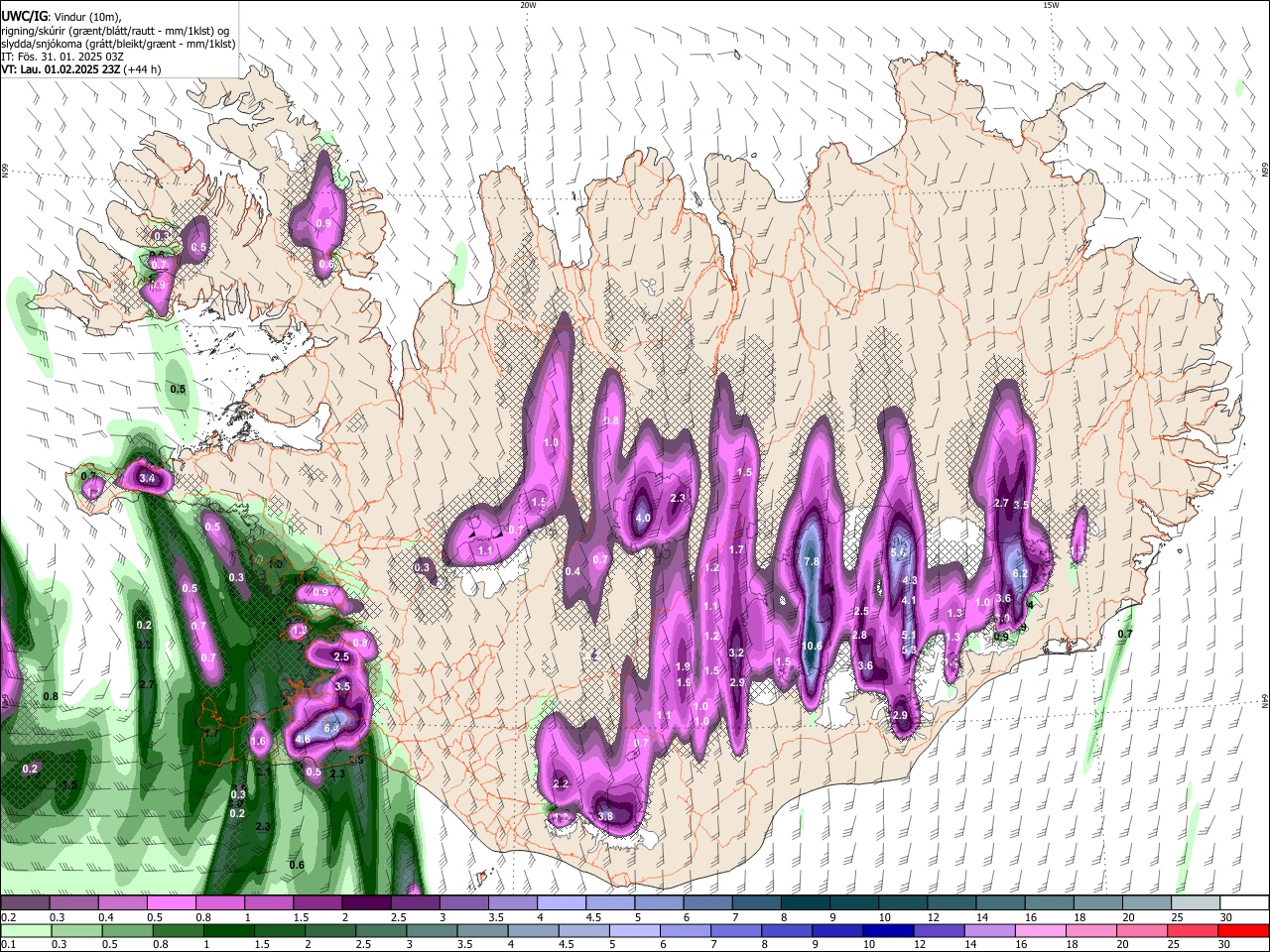Pick the lavender swatch labeled 4 in upper legend

[x=561, y=903]
